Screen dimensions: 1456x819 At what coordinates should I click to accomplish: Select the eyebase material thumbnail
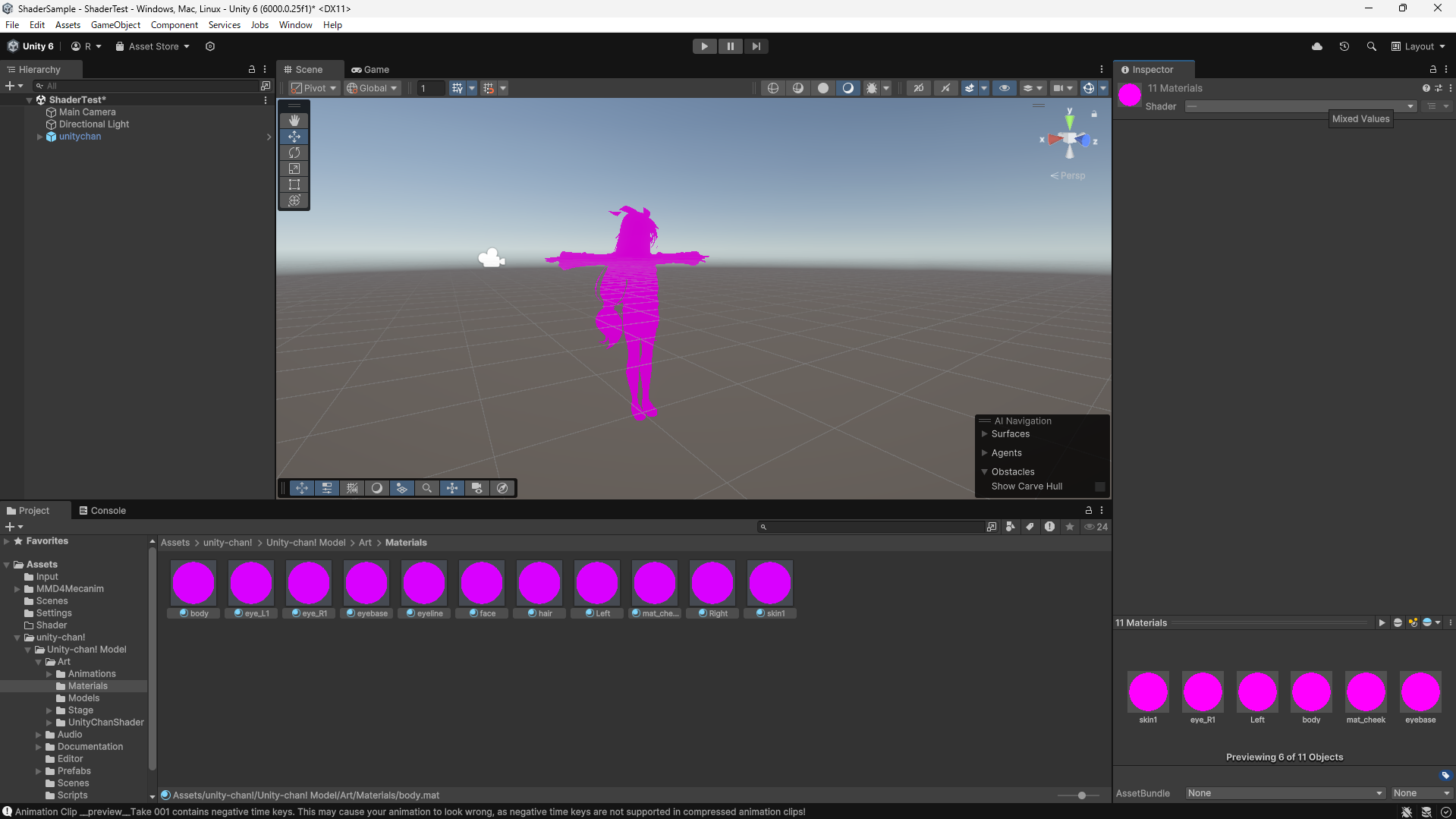pyautogui.click(x=367, y=581)
